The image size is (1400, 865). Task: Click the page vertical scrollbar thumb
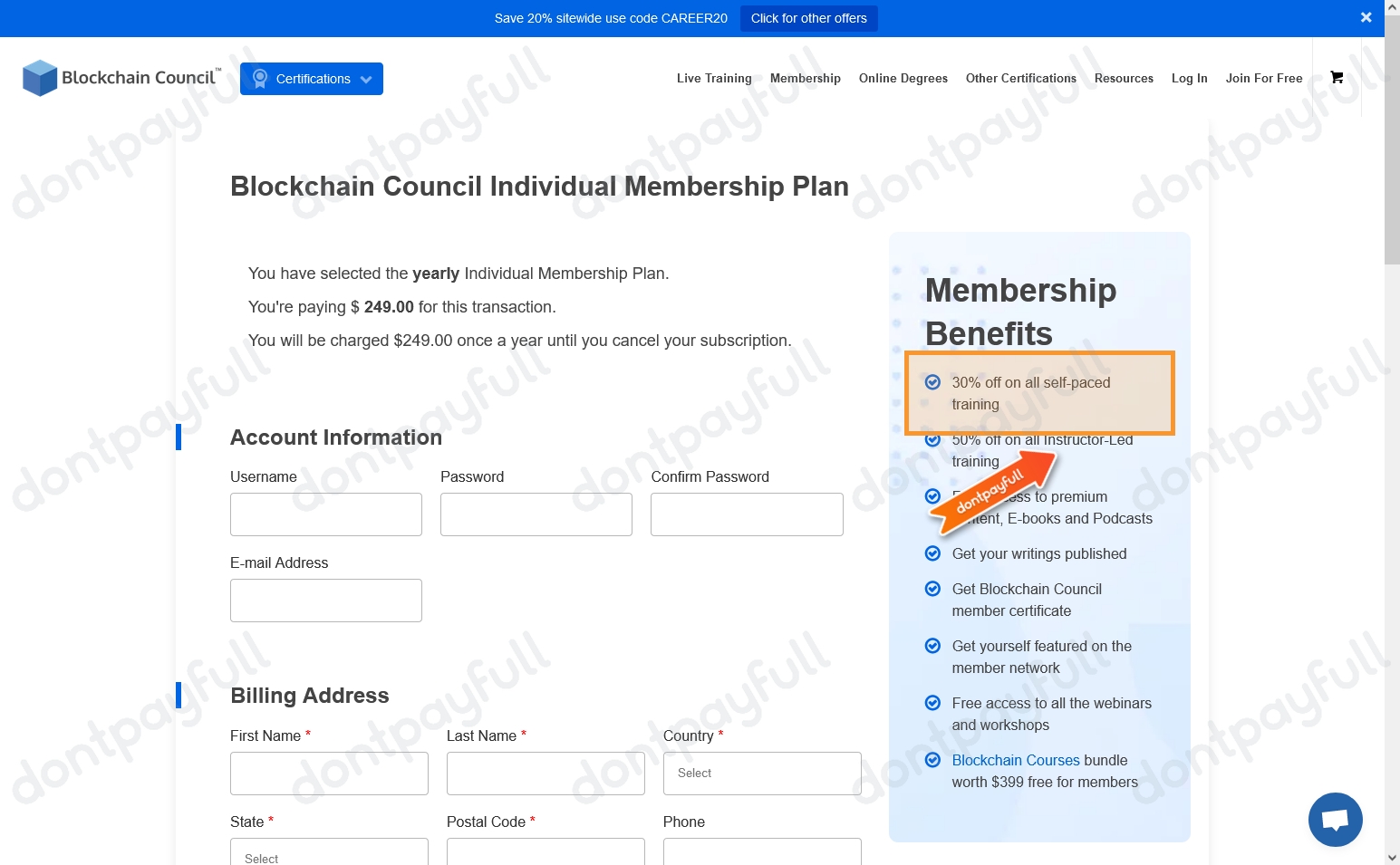click(x=1392, y=145)
